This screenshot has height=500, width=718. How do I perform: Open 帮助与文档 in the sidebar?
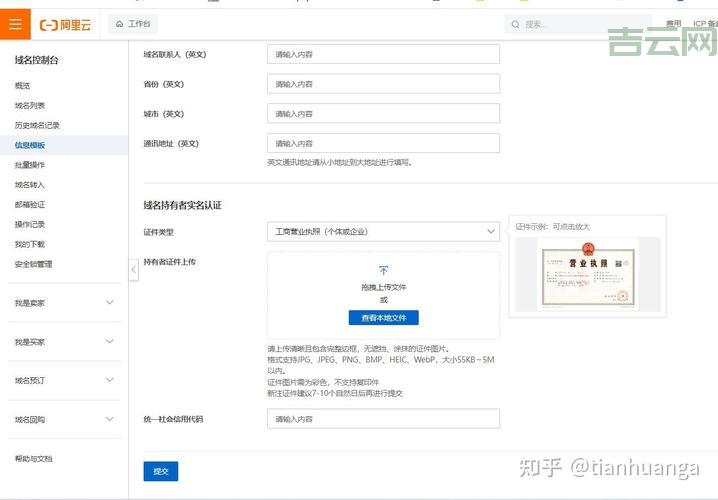pos(33,458)
